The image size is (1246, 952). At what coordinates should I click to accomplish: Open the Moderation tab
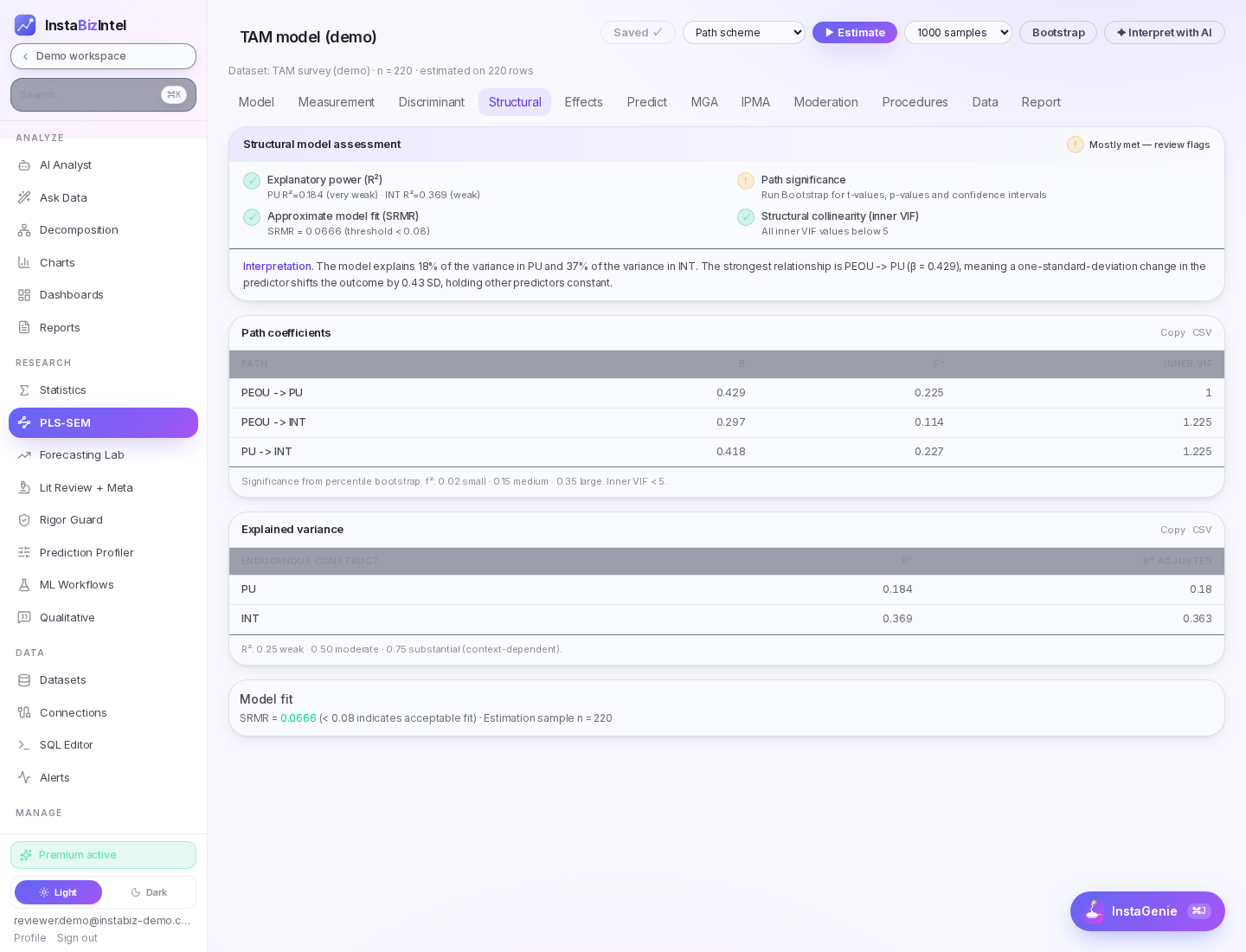tap(826, 102)
